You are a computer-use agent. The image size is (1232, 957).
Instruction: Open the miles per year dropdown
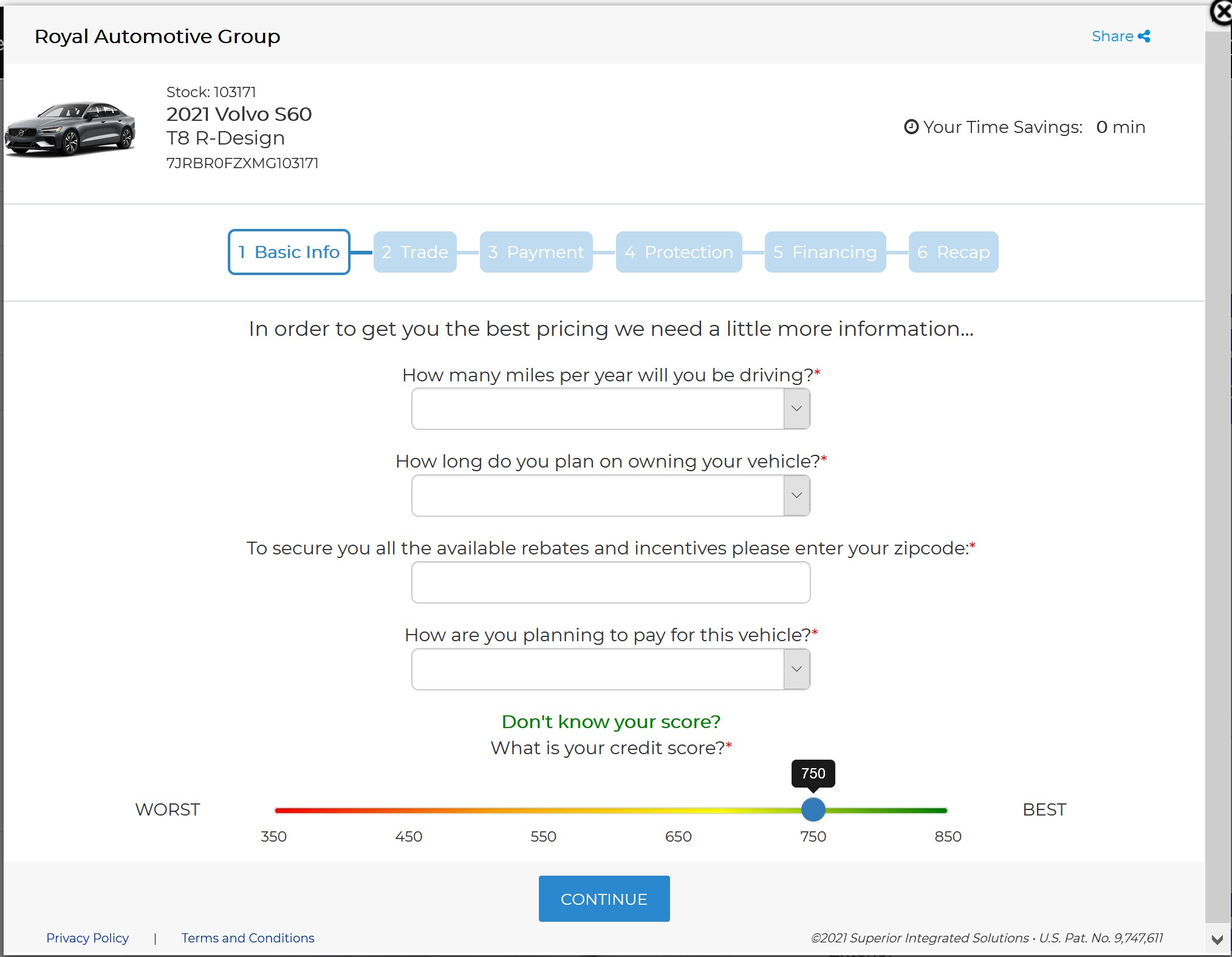[611, 409]
